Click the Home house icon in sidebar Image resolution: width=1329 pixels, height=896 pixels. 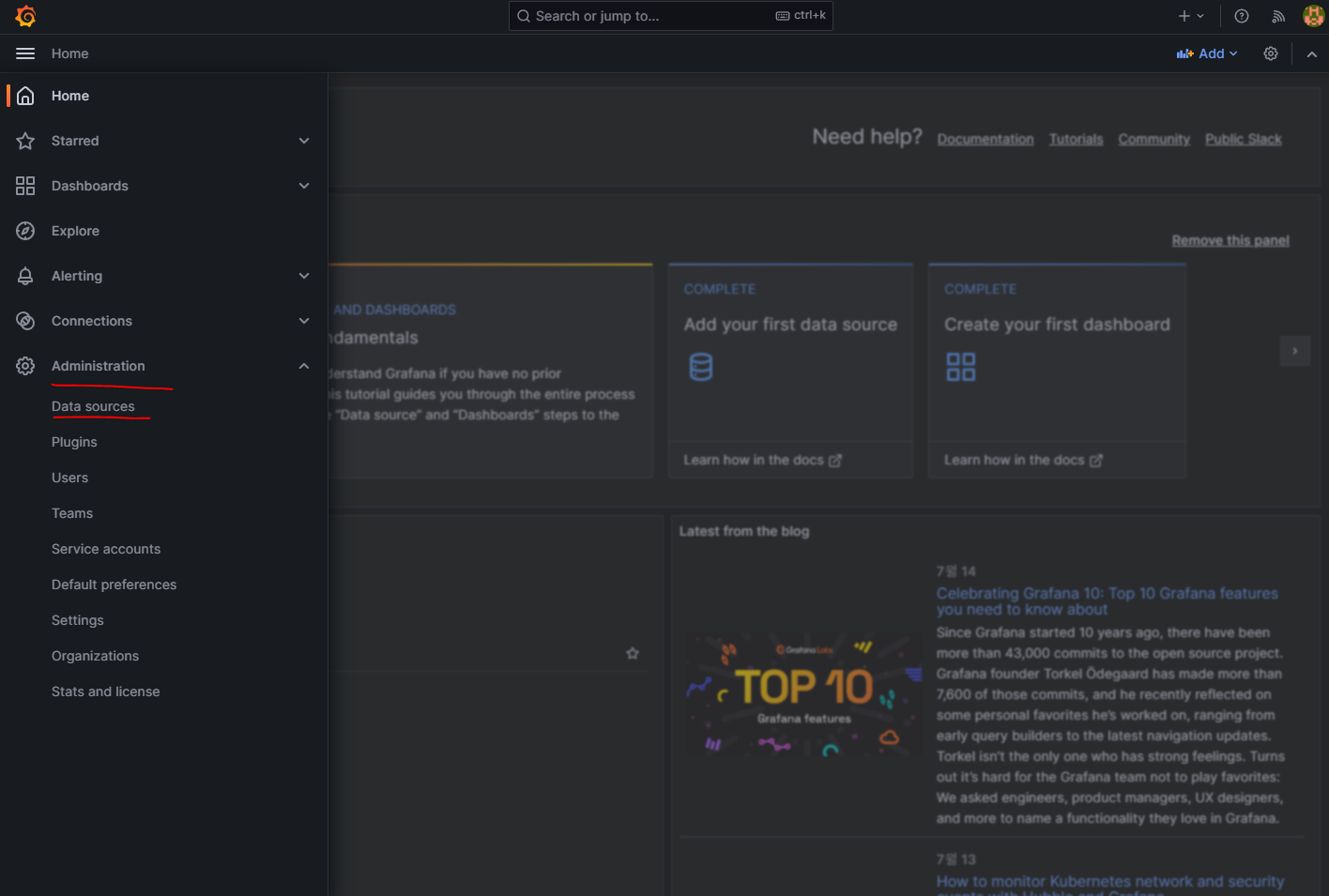coord(25,96)
